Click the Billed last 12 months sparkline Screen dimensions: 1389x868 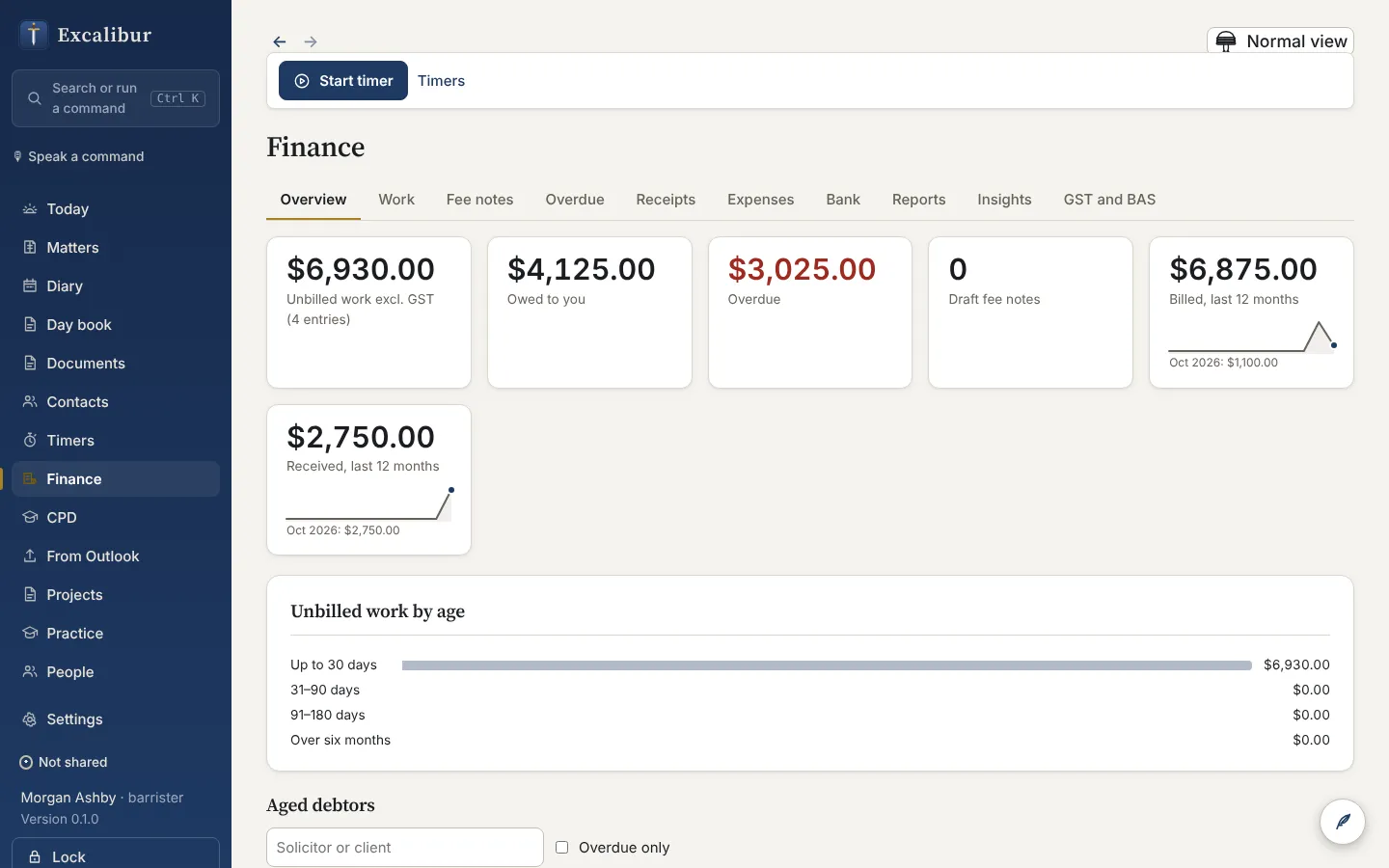[1252, 337]
